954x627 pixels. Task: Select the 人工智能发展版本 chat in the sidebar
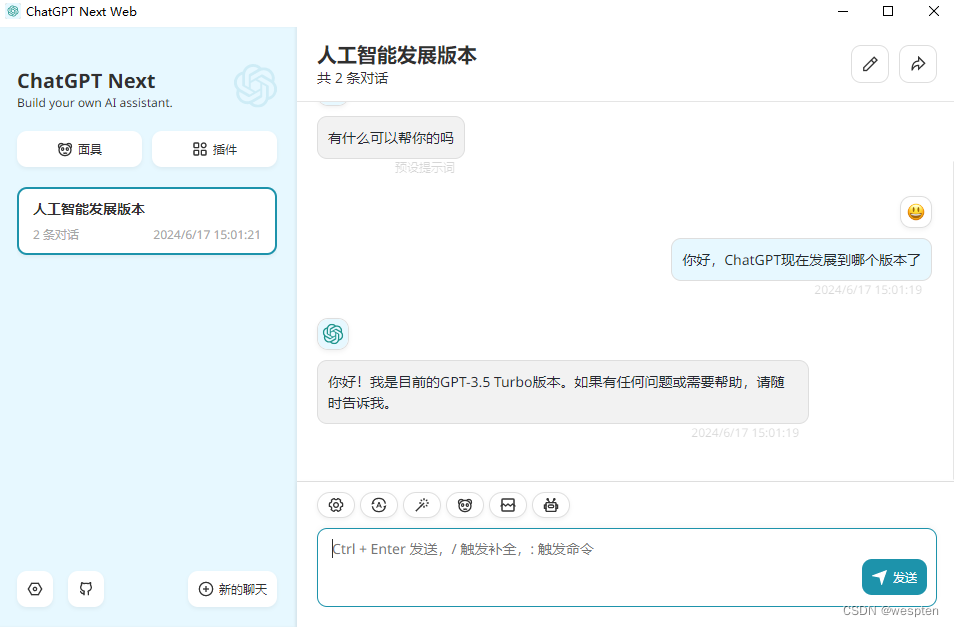tap(147, 221)
